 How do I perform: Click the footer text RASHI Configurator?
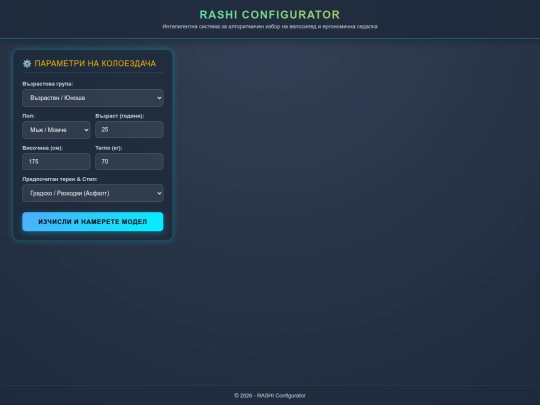[x=270, y=395]
